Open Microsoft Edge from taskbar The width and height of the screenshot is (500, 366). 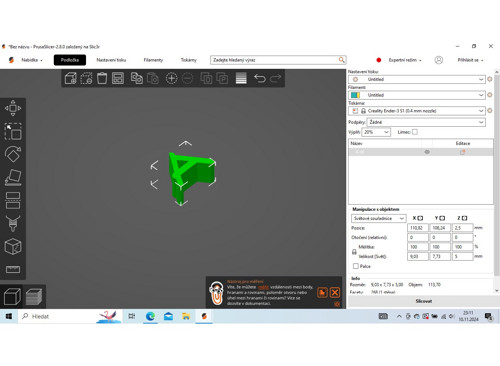tap(150, 316)
